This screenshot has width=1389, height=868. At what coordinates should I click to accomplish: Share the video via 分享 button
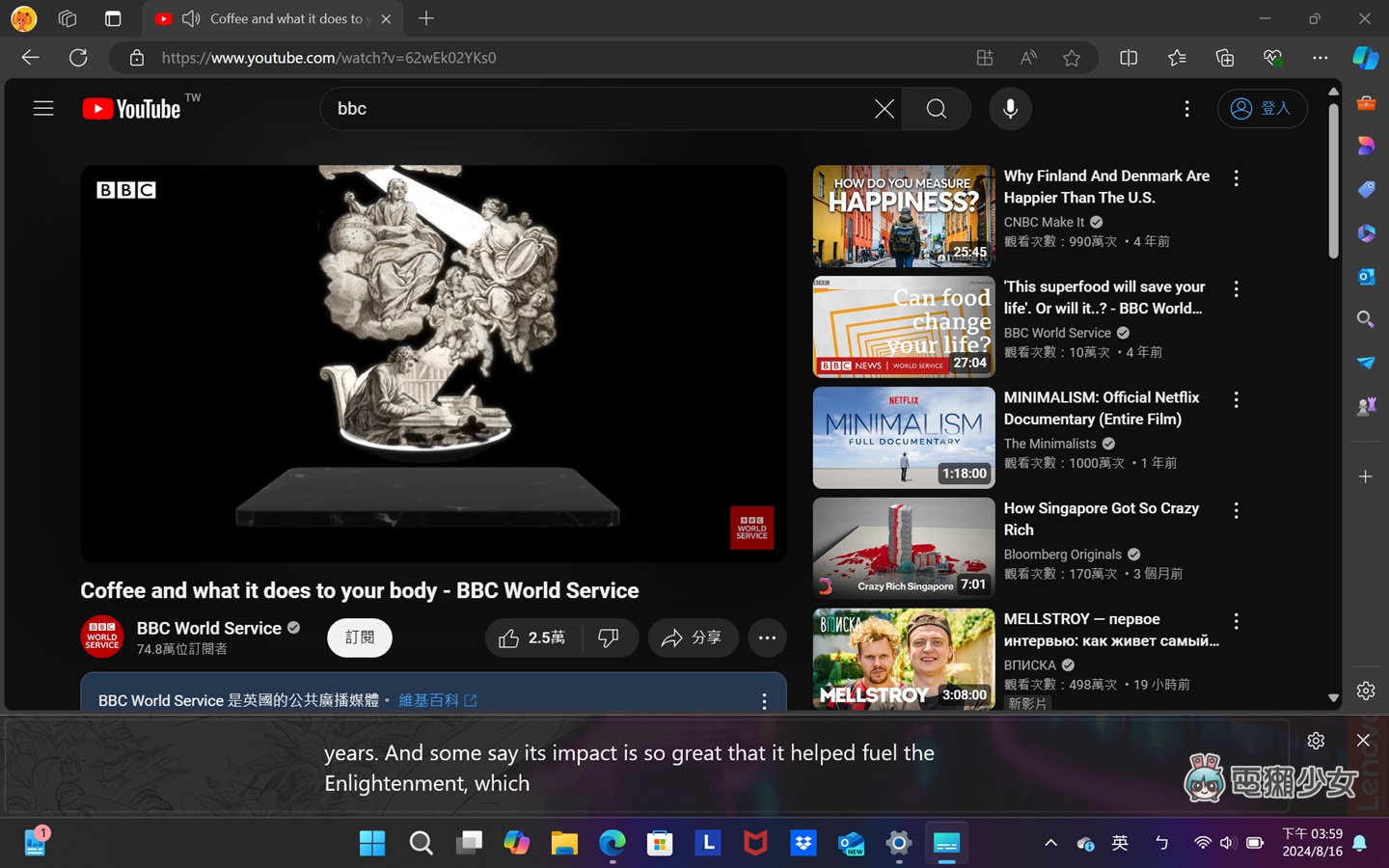click(692, 637)
